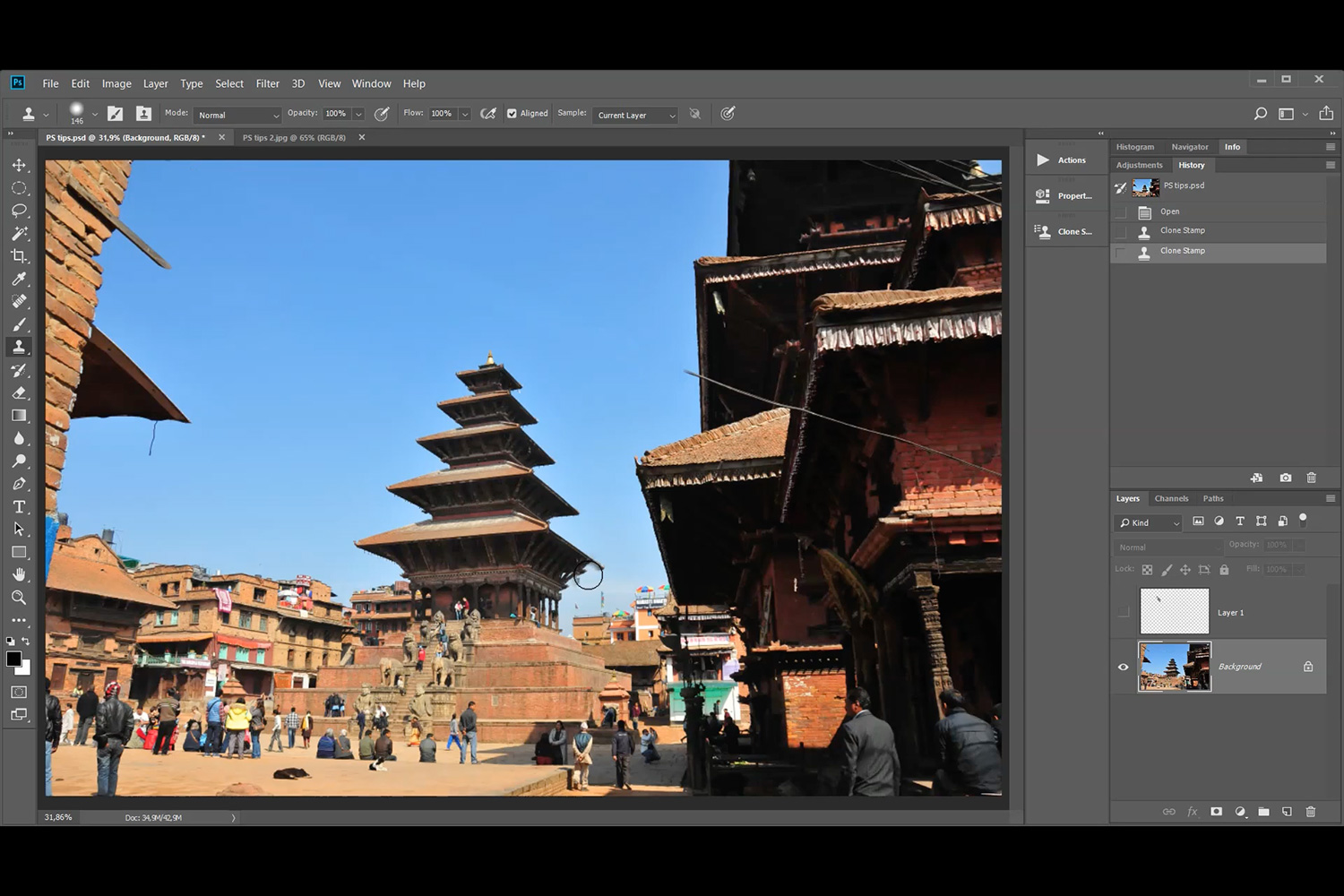Screen dimensions: 1344x896
Task: Show Layer 1 visibility
Action: tap(1123, 613)
